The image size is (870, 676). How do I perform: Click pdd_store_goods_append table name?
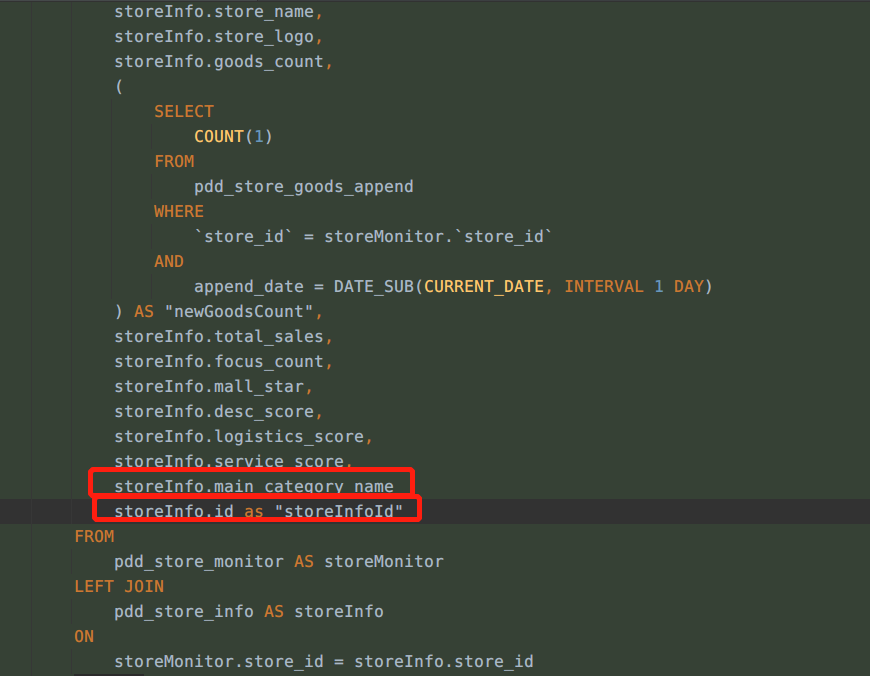(x=304, y=186)
